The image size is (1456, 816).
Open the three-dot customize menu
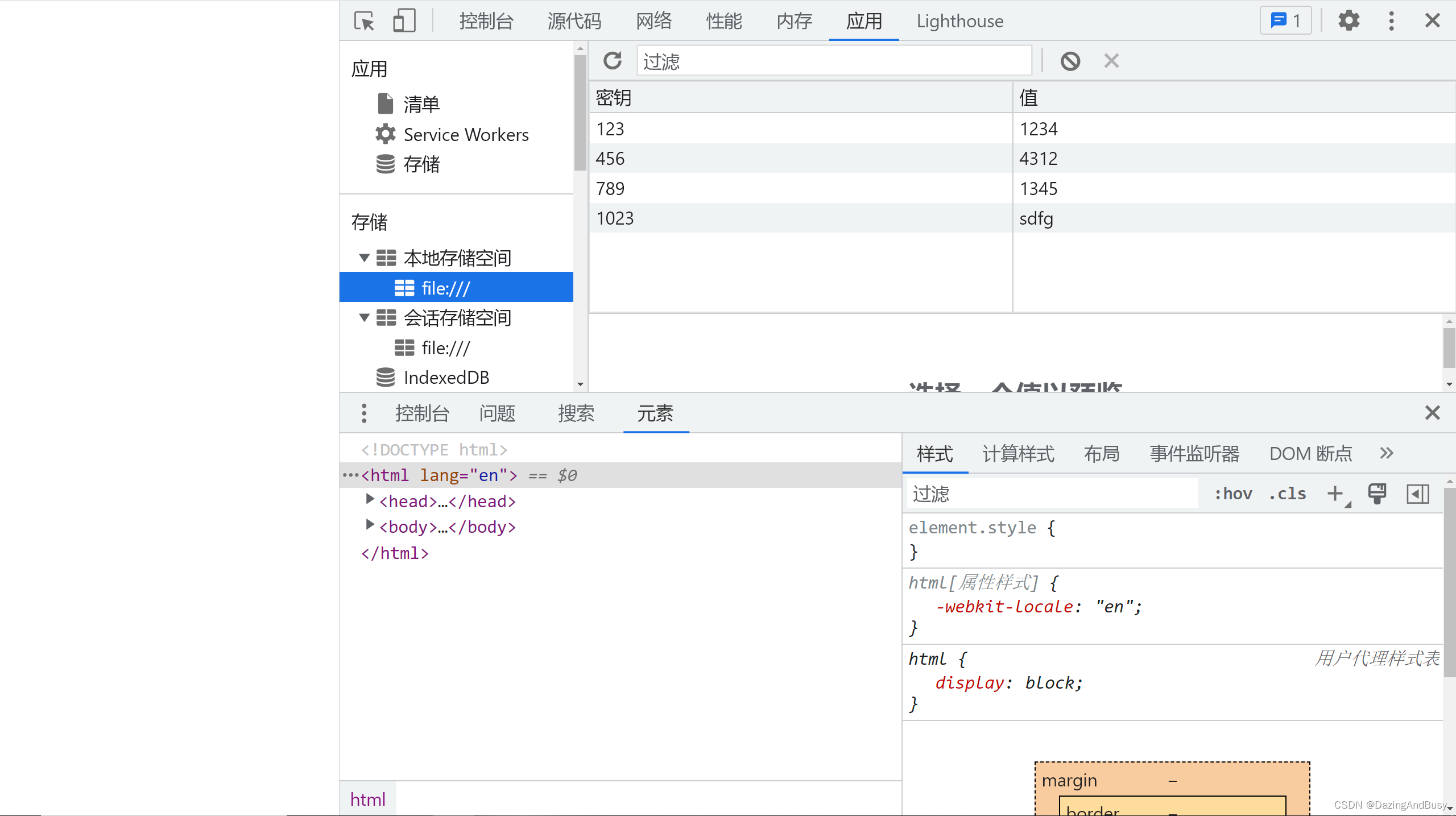point(1392,20)
